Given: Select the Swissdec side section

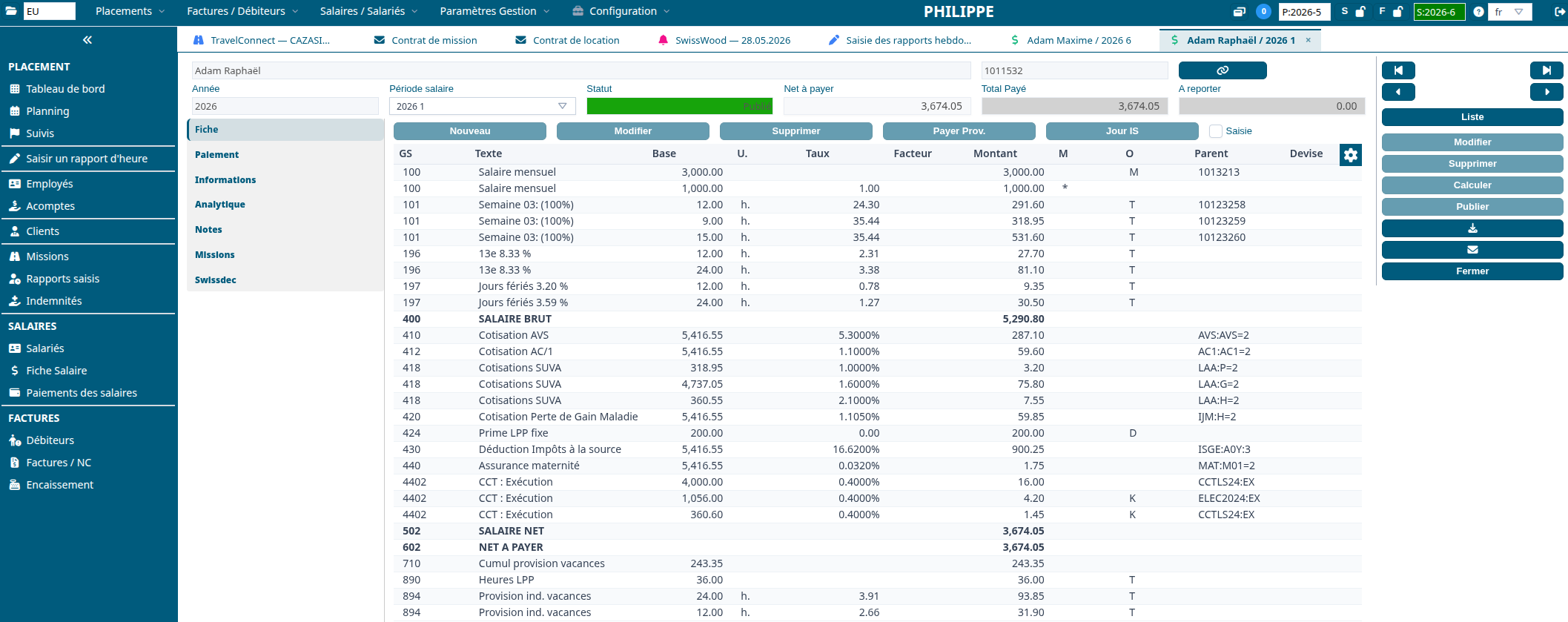Looking at the screenshot, I should coord(285,280).
